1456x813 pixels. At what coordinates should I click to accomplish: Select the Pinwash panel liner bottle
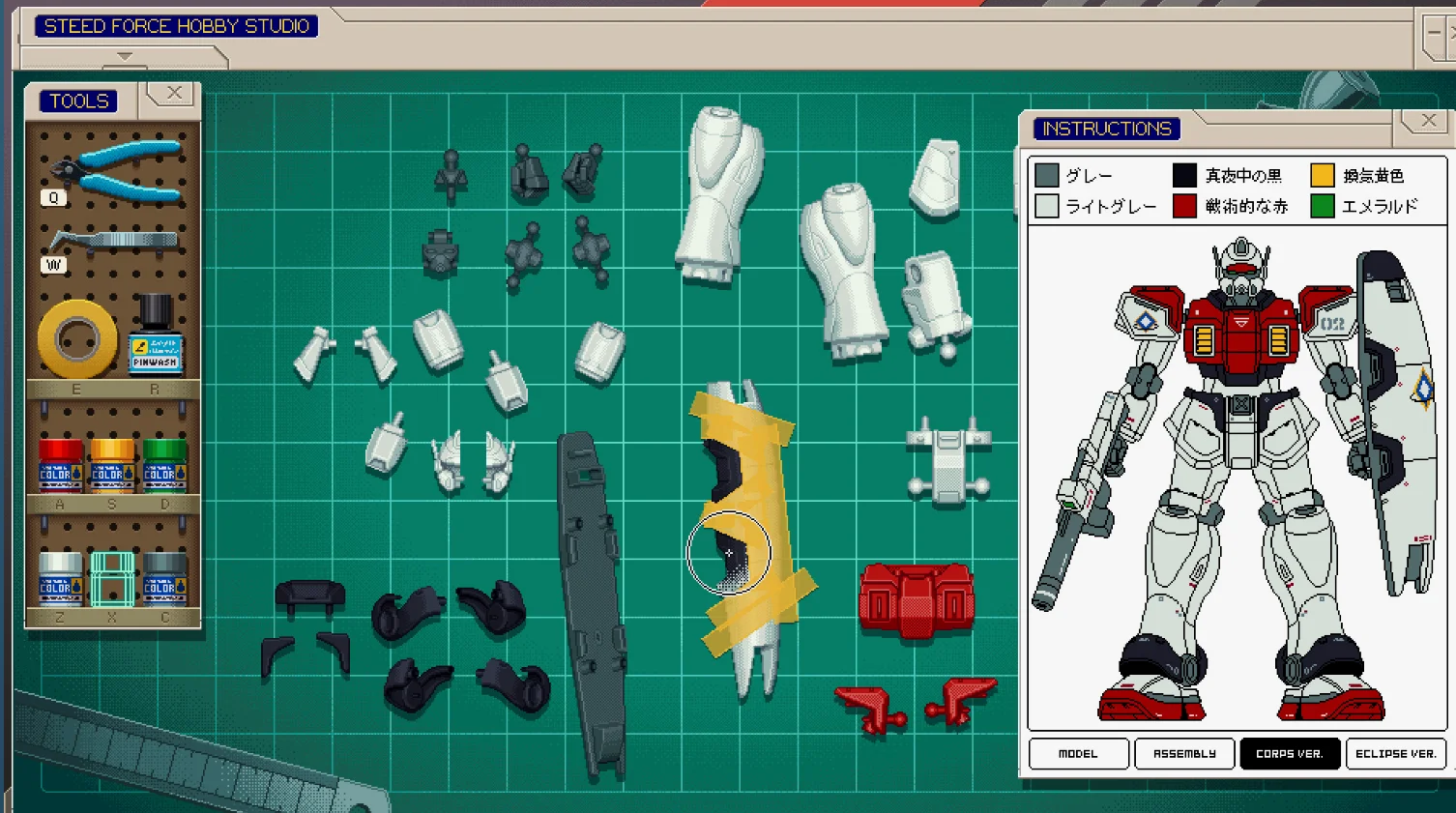pos(156,334)
